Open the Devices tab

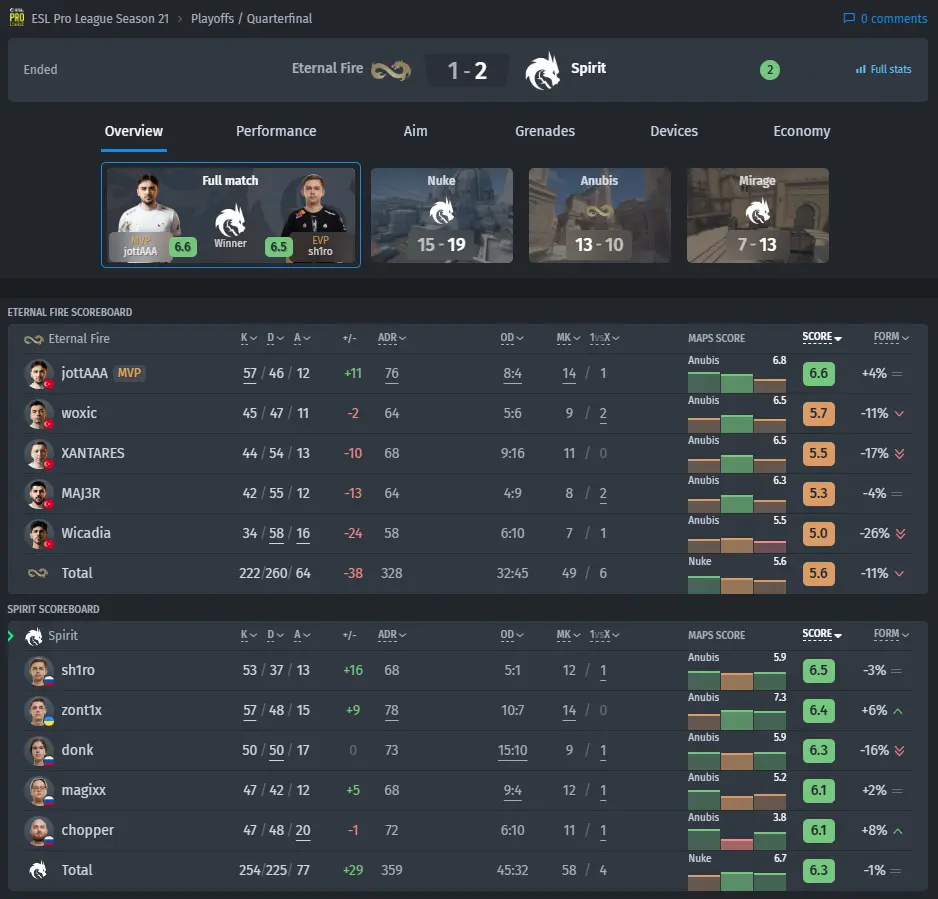pos(674,131)
